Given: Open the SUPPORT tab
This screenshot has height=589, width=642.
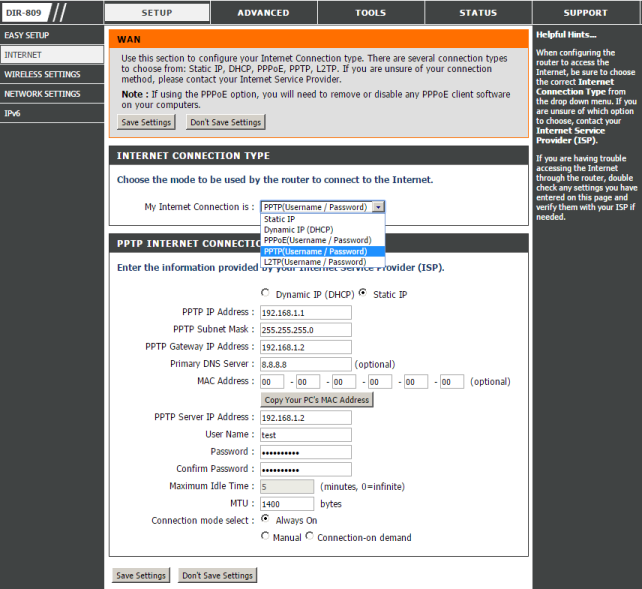Looking at the screenshot, I should 585,13.
